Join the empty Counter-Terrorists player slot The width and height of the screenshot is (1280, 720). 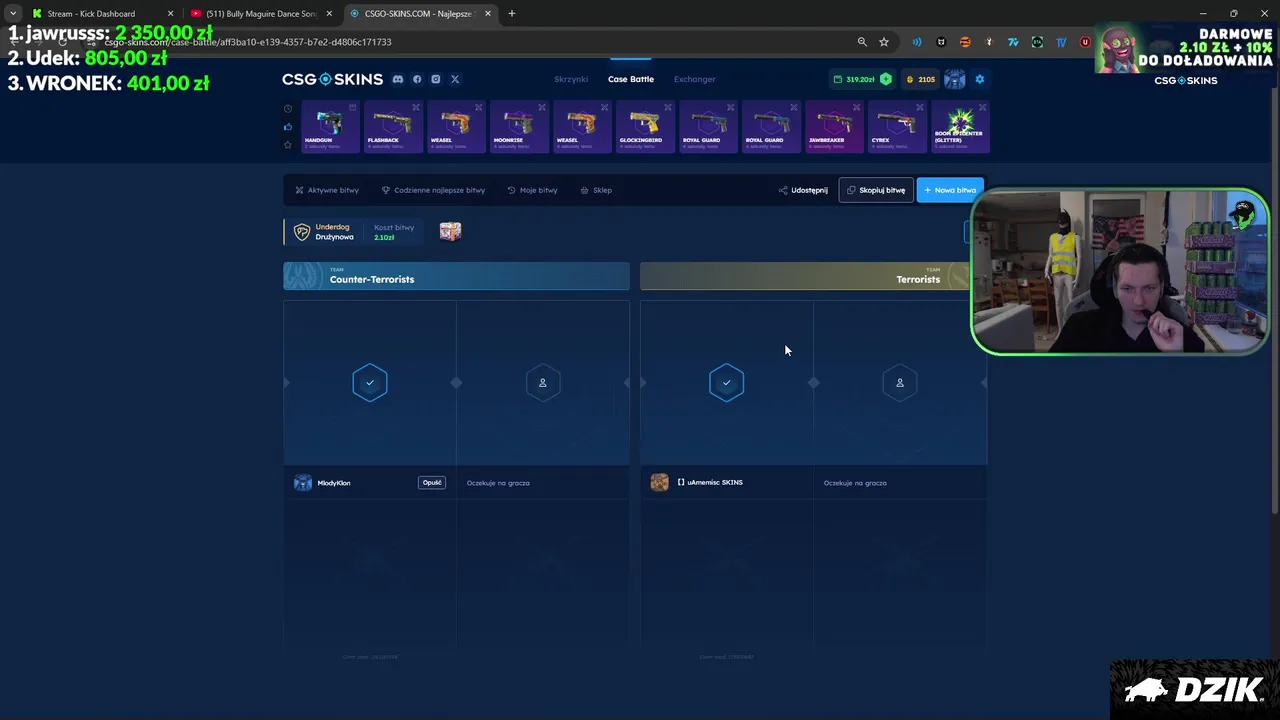(543, 383)
